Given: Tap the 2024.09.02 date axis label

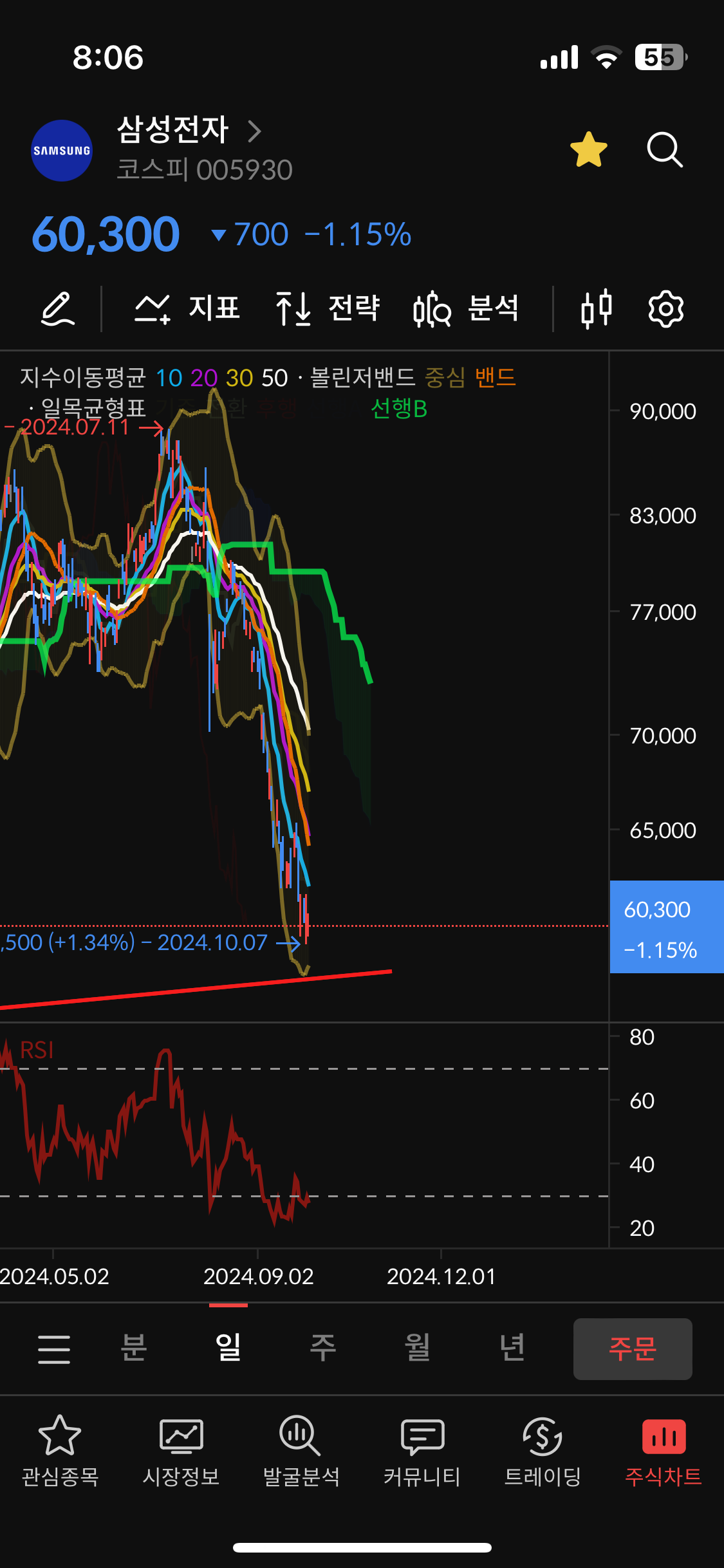Looking at the screenshot, I should pos(258,1276).
